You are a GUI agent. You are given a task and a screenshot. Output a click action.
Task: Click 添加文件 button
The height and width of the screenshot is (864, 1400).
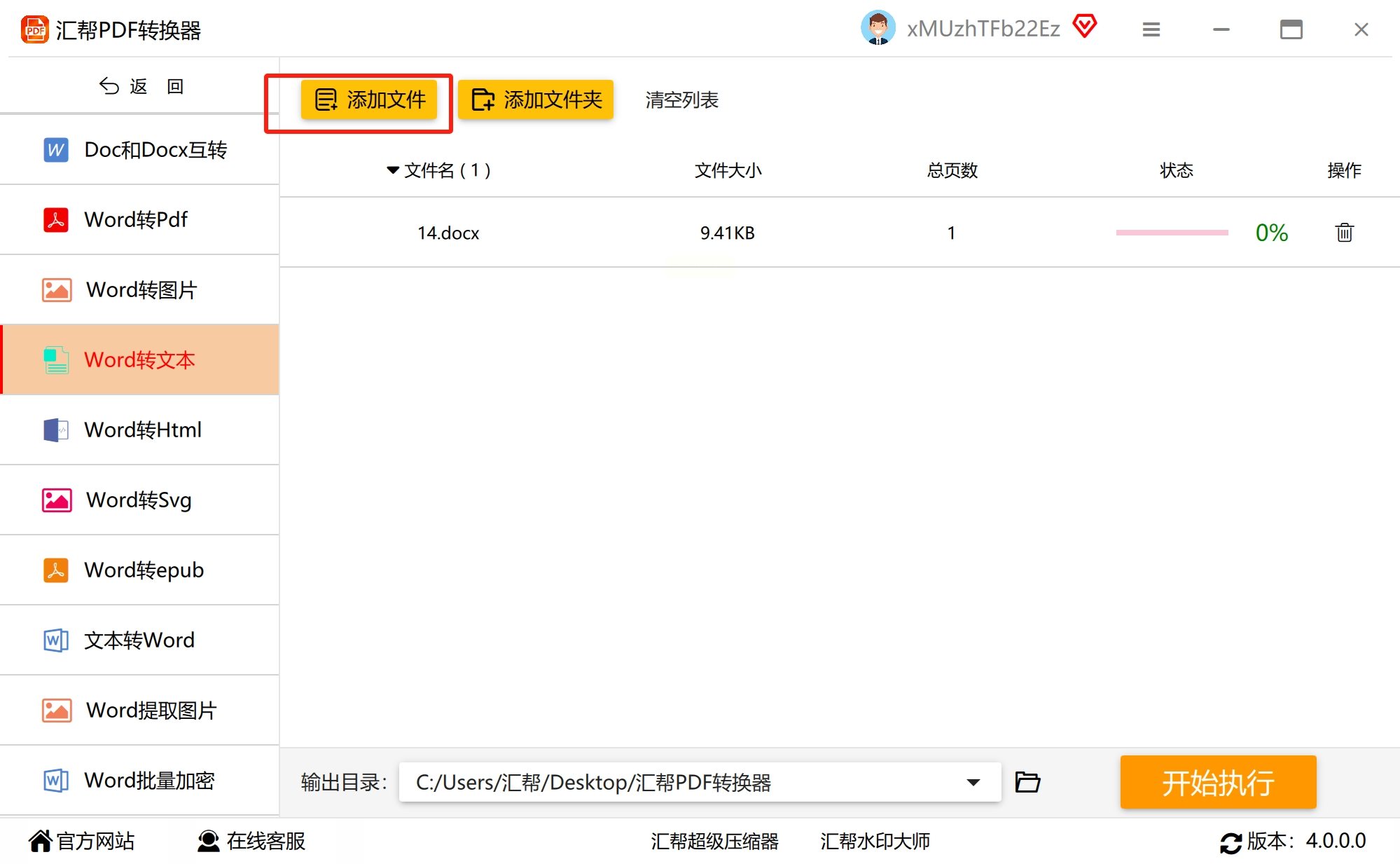click(369, 100)
